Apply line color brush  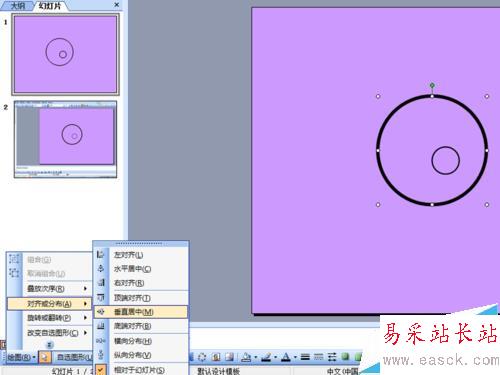(266, 357)
